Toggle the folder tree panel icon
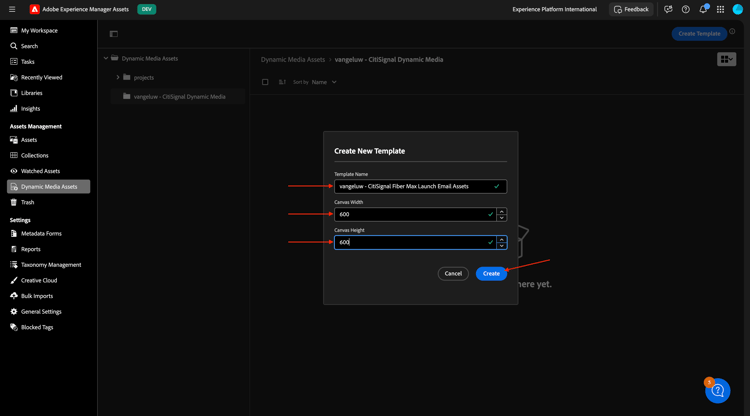The image size is (750, 416). point(114,34)
